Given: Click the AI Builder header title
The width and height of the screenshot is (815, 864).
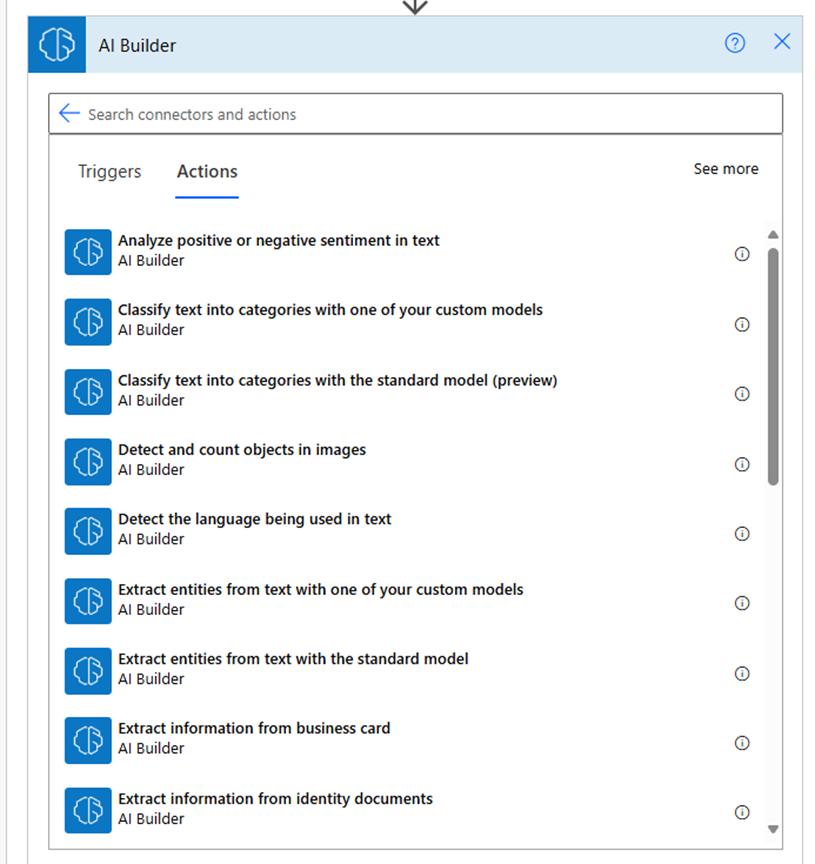Looking at the screenshot, I should tap(137, 46).
